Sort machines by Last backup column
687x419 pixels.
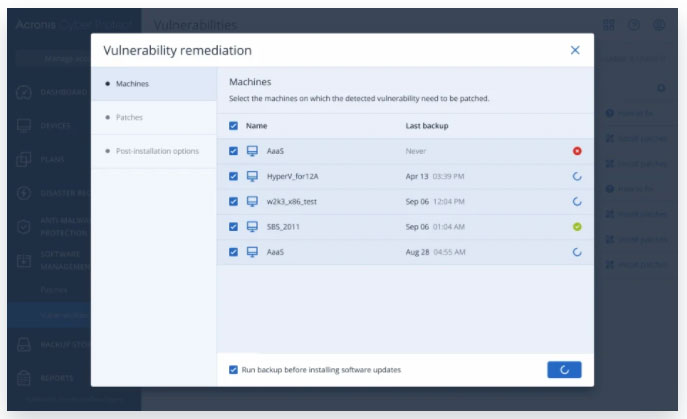pyautogui.click(x=426, y=126)
